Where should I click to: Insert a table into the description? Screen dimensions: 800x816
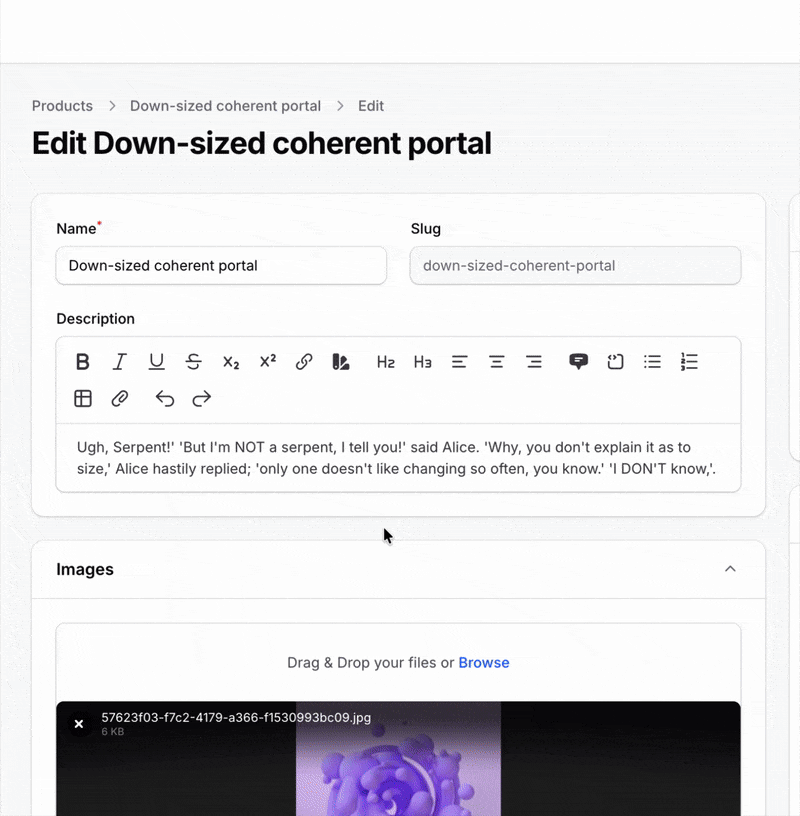(82, 398)
